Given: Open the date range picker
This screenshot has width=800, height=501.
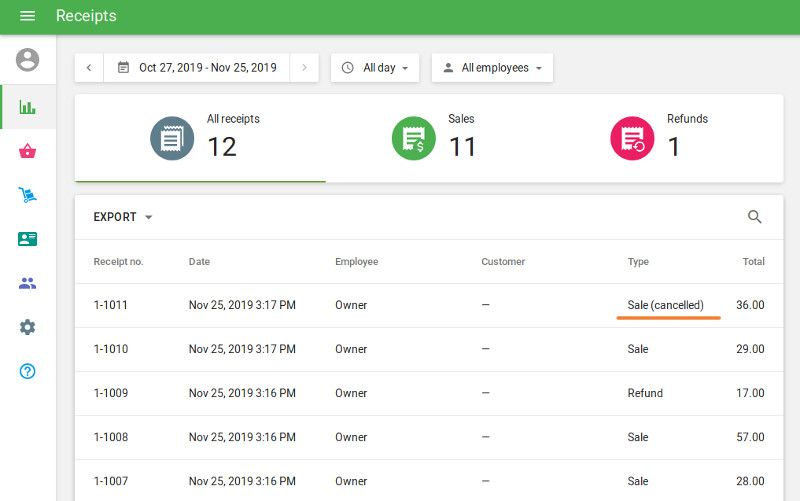Looking at the screenshot, I should [x=197, y=68].
